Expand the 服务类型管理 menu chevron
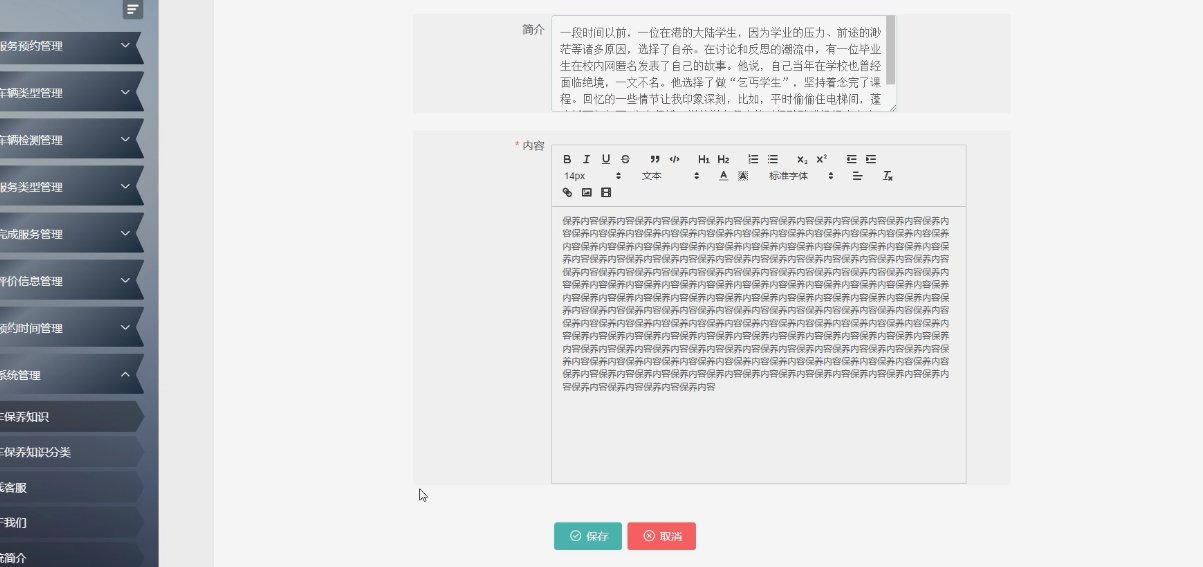 (125, 186)
